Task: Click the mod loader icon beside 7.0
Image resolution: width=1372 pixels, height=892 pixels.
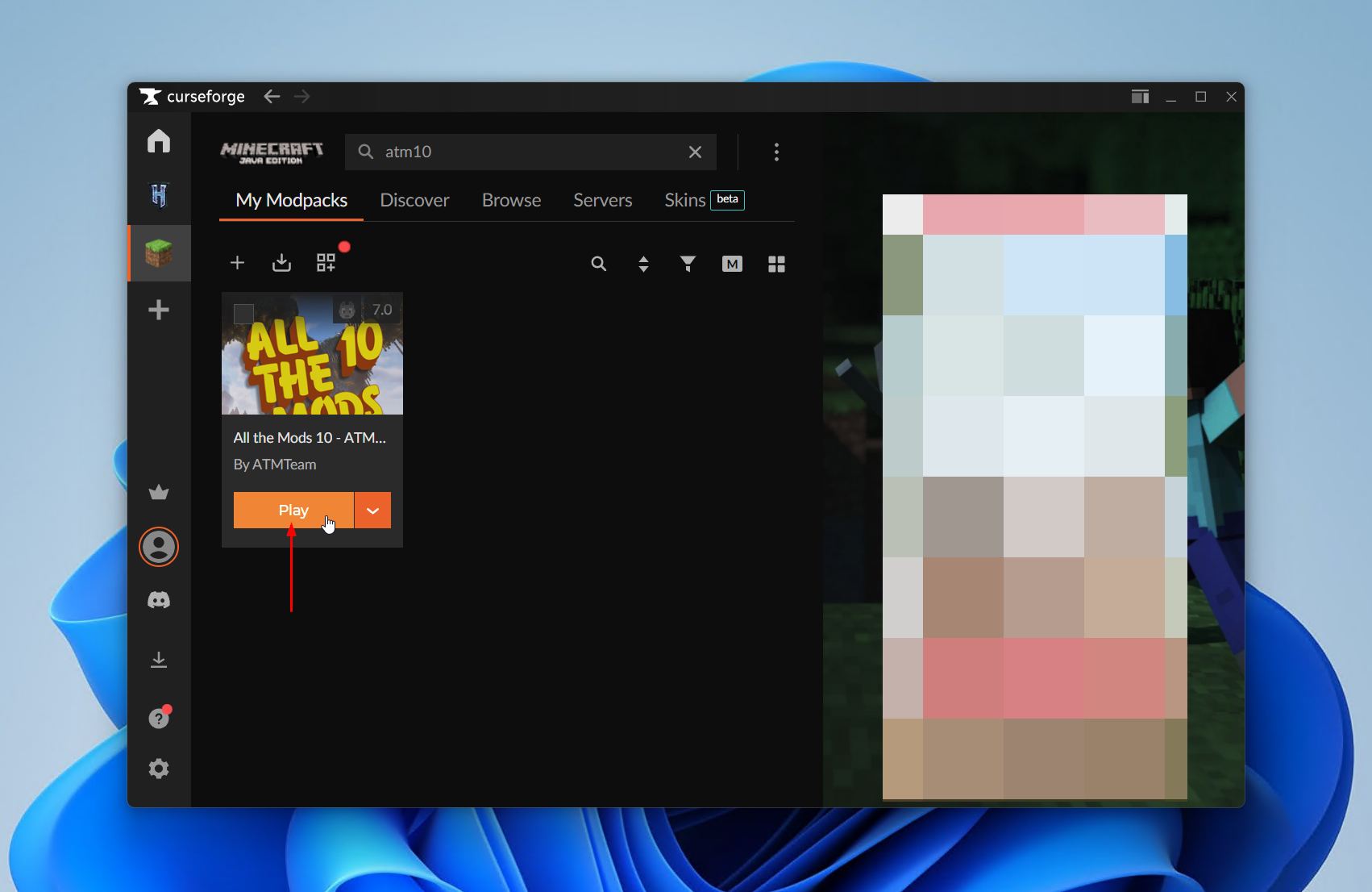Action: [347, 310]
